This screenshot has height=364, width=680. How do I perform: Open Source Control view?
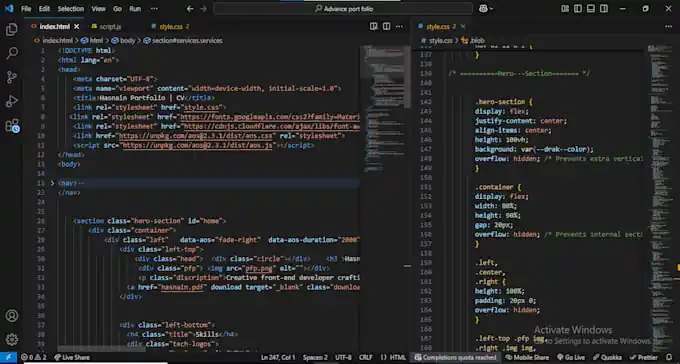pyautogui.click(x=12, y=77)
